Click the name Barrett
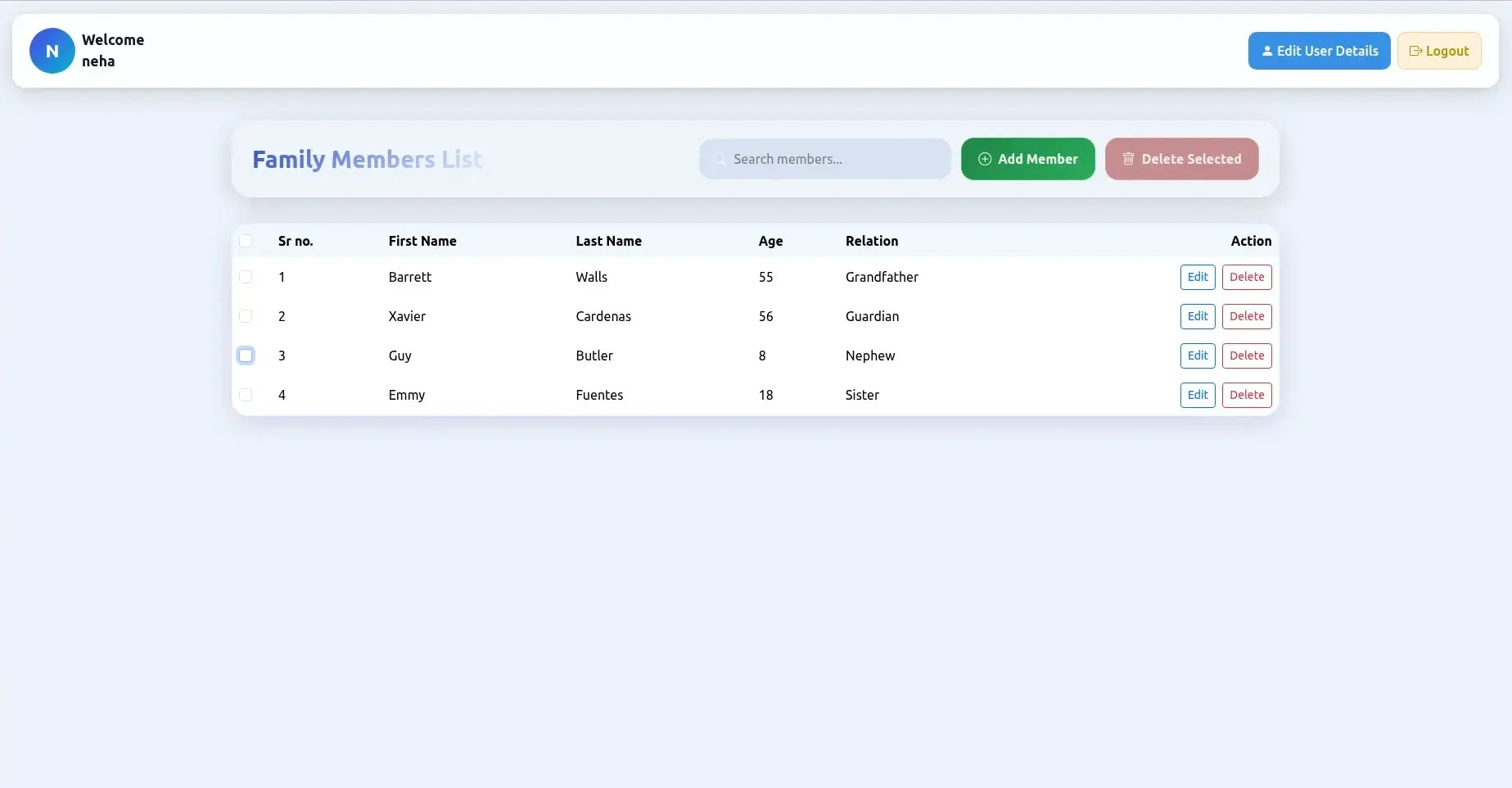Screen dimensions: 1512x788 pos(409,277)
